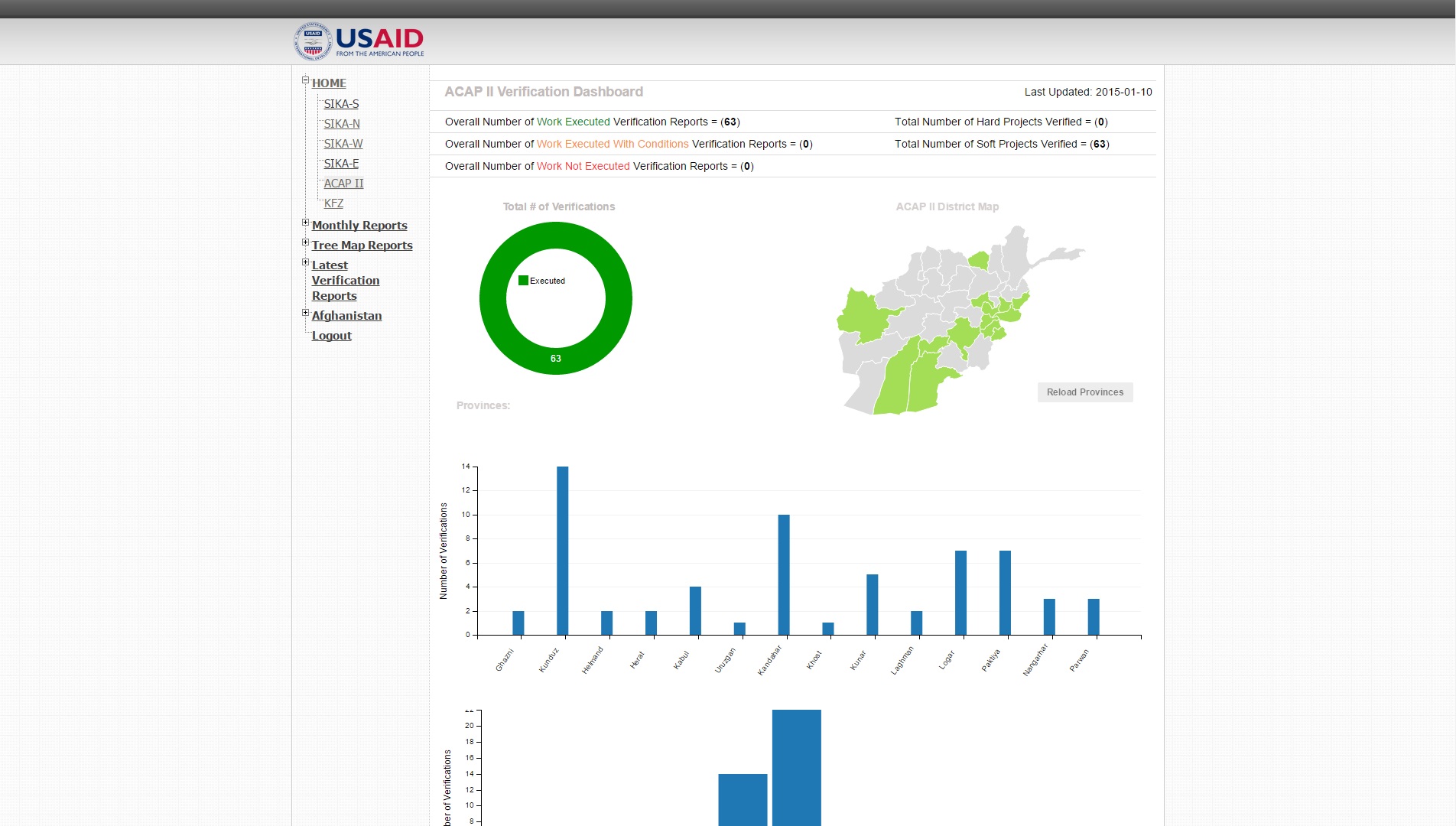Click the Kunduz bar in chart

pos(562,551)
